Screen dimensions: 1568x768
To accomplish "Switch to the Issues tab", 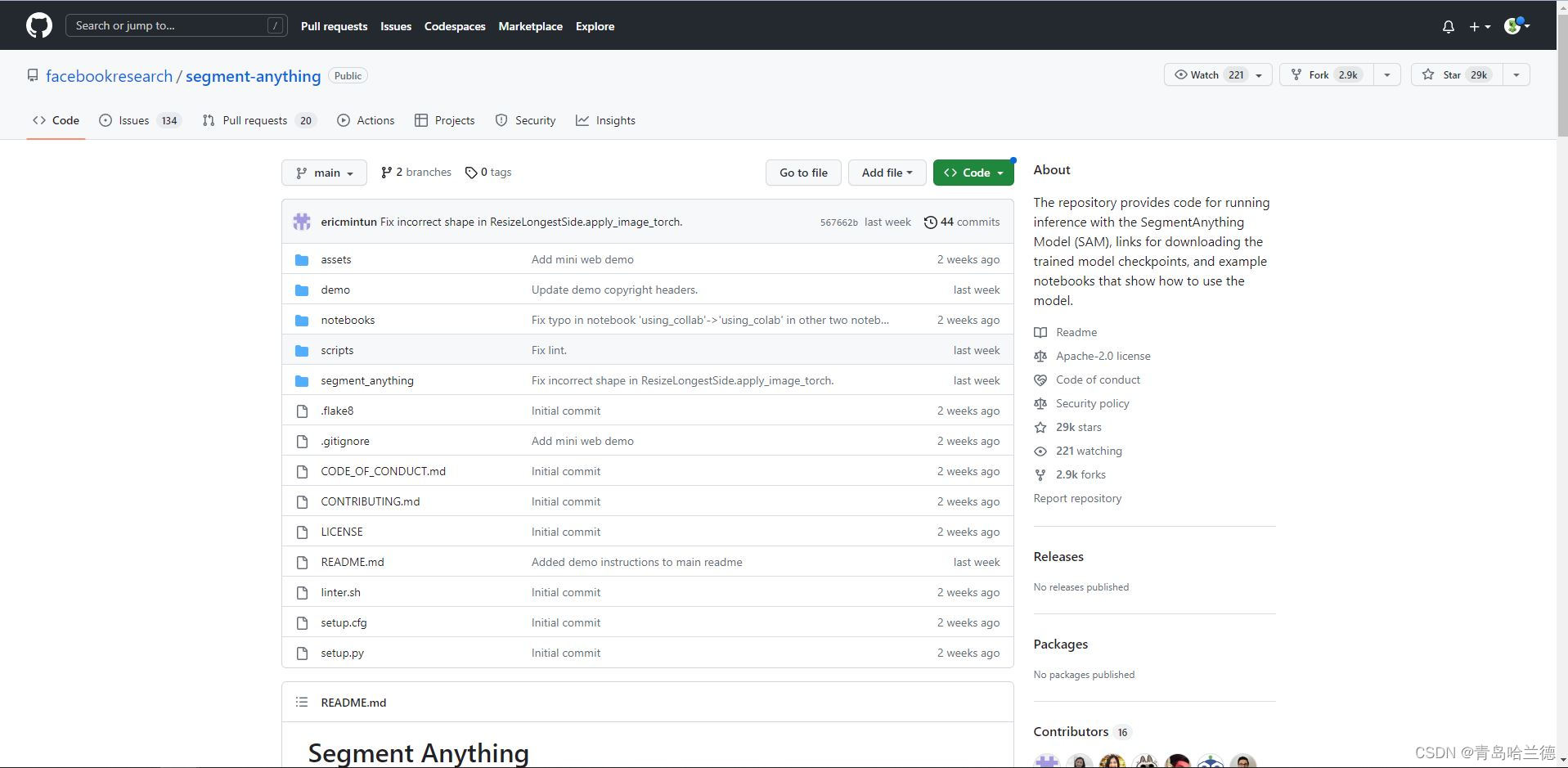I will (140, 120).
